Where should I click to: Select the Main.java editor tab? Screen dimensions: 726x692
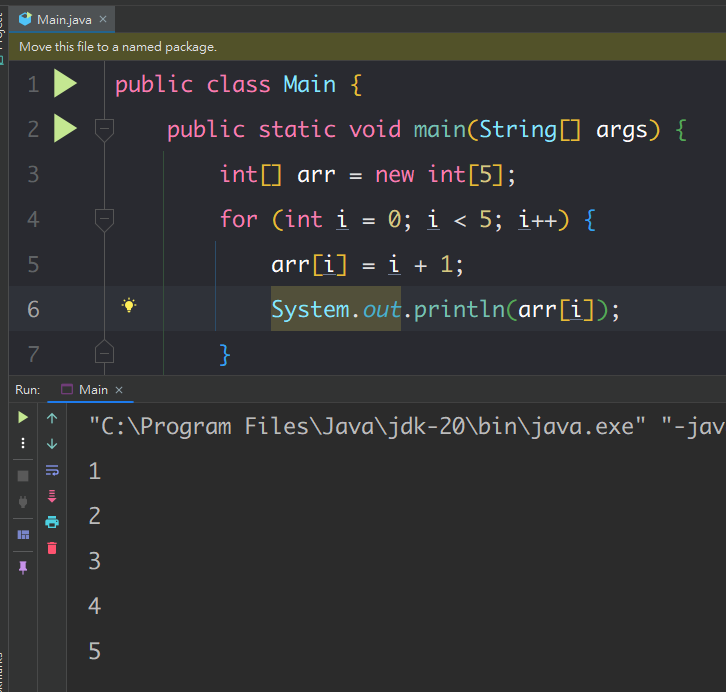(62, 20)
